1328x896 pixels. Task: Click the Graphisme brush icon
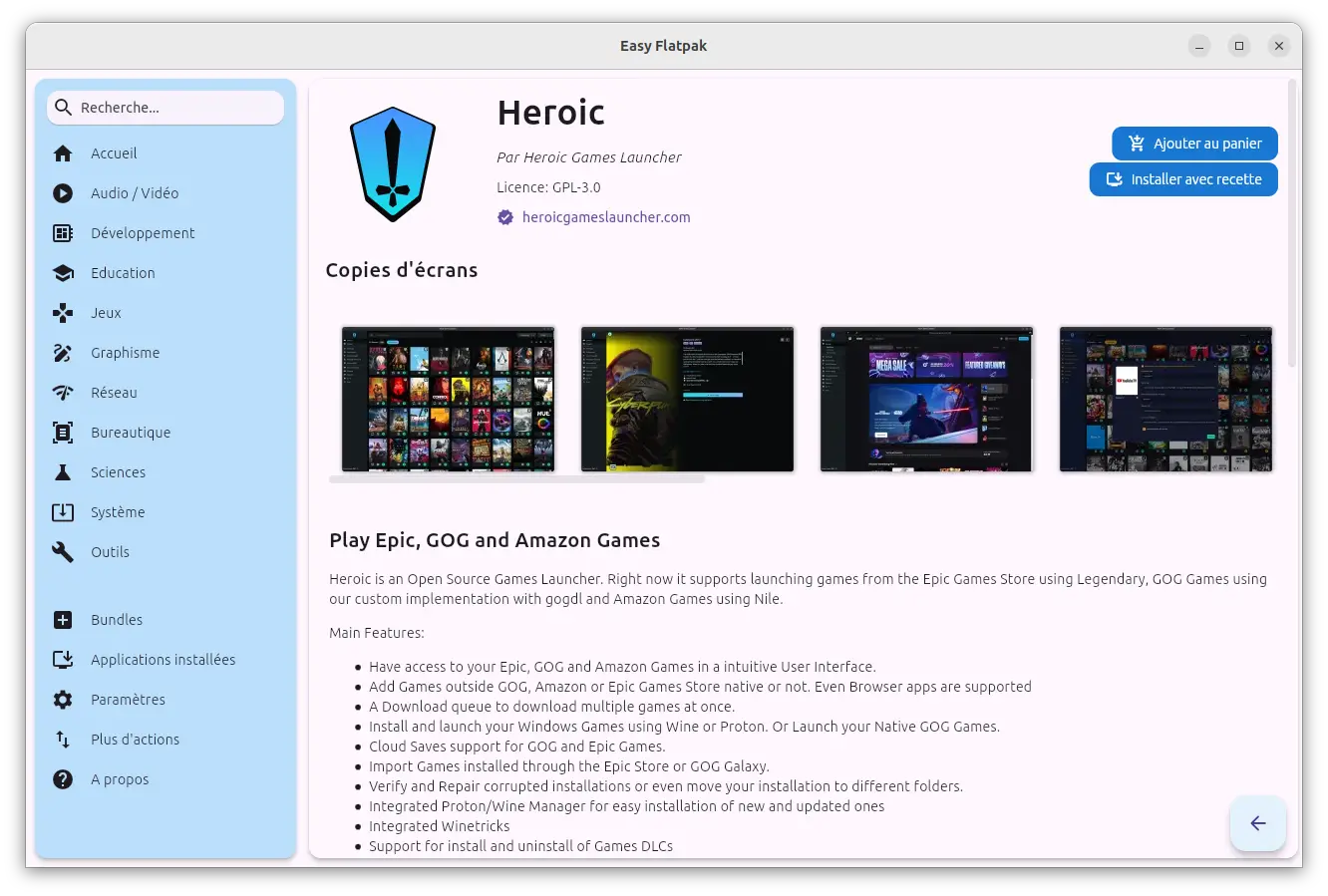63,353
